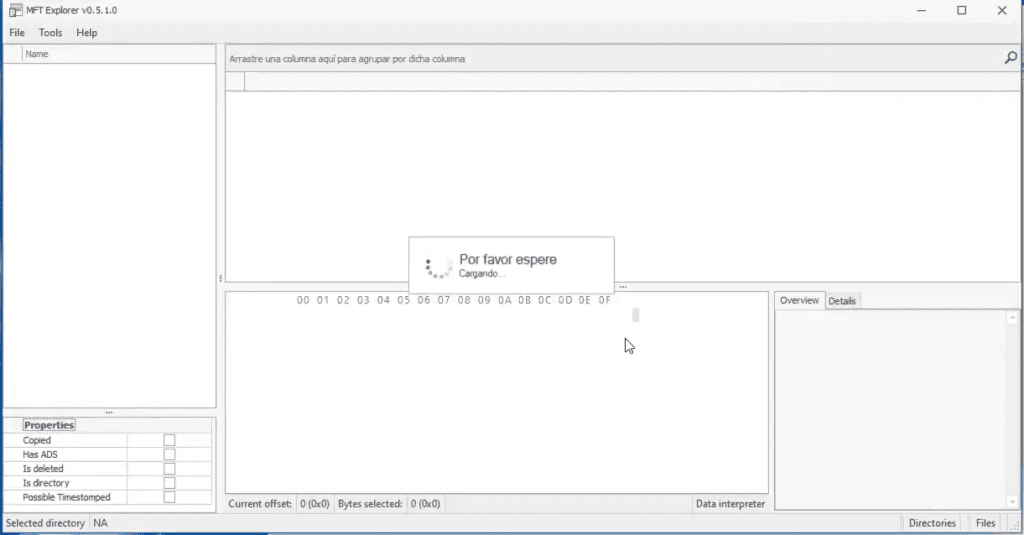Click the resize grip in status bar corner

point(1014,525)
